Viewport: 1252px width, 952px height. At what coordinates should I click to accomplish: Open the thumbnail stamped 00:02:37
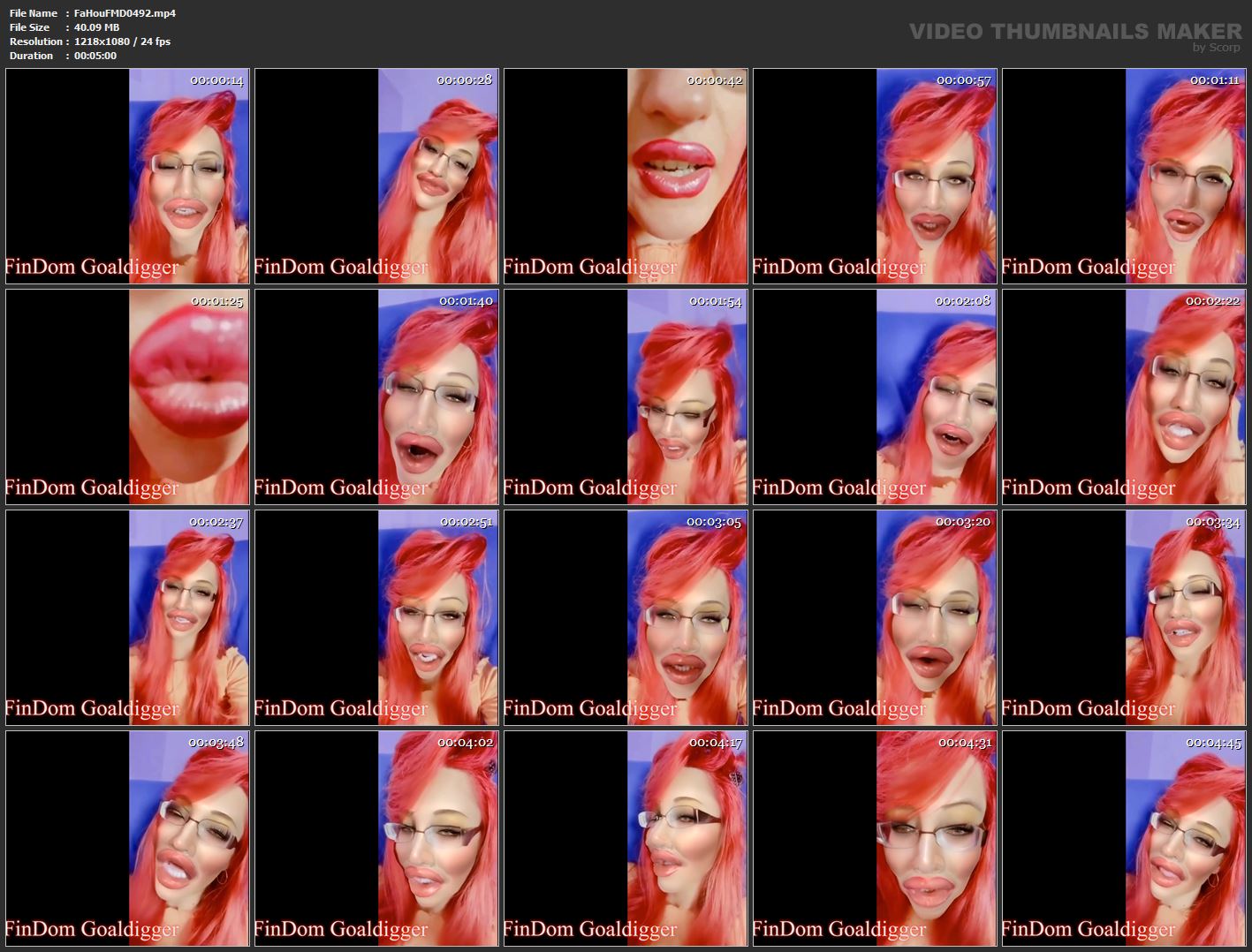pos(128,618)
